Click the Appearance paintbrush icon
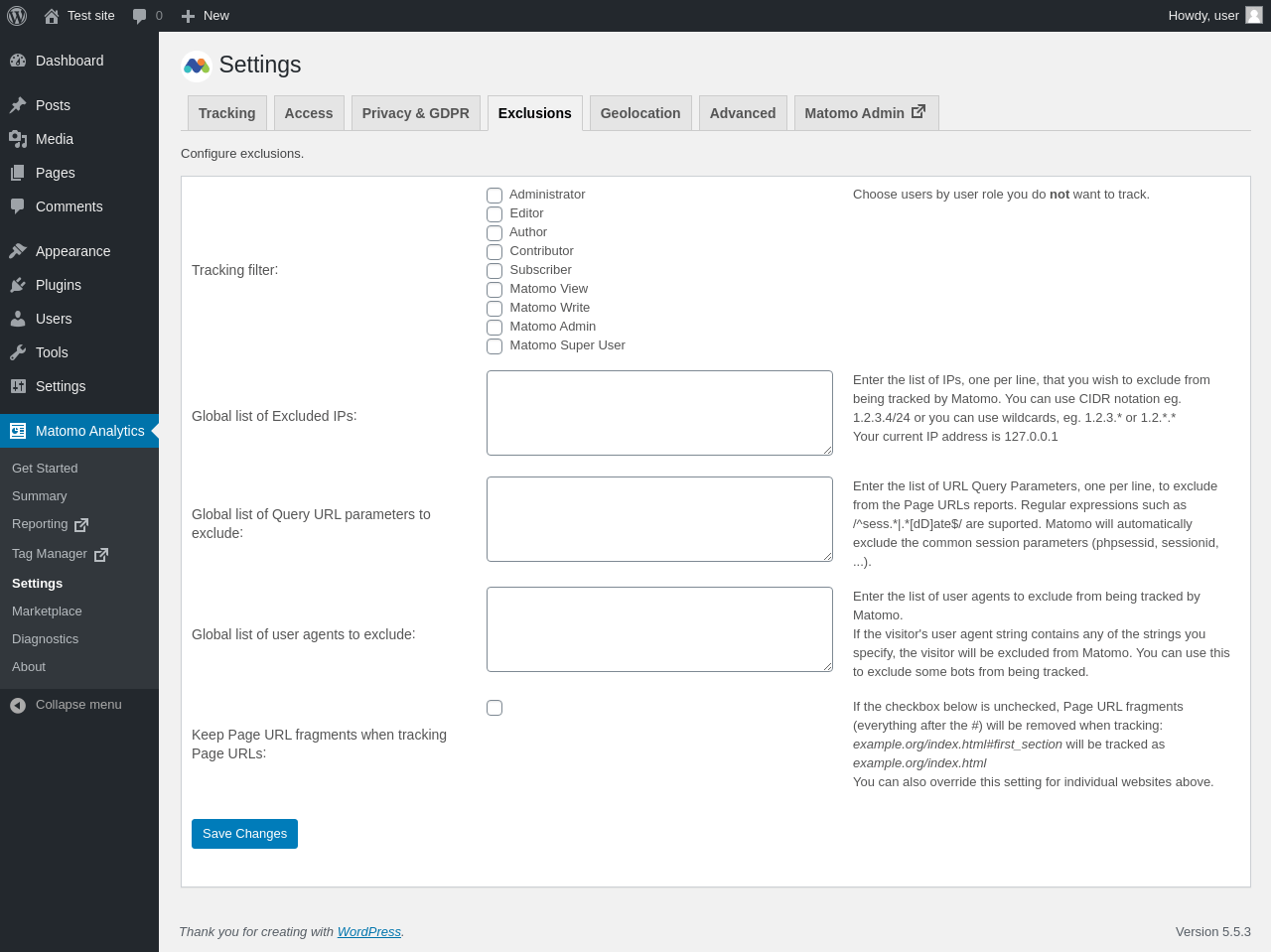 point(18,251)
